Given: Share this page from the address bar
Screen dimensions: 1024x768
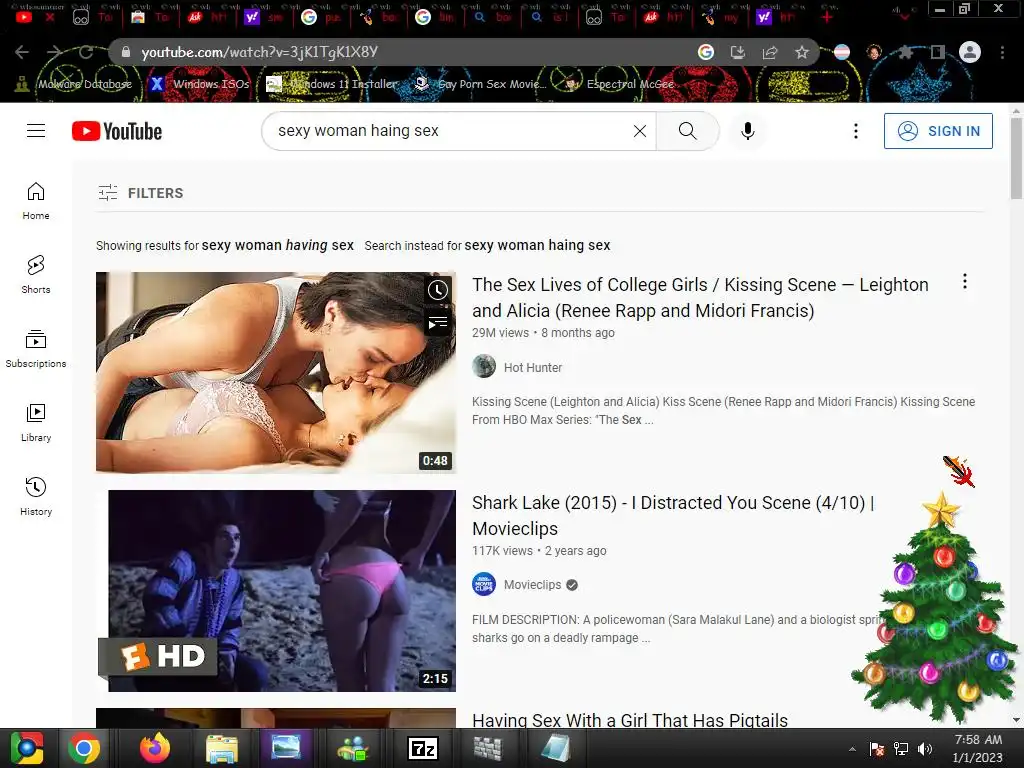Looking at the screenshot, I should coord(770,52).
